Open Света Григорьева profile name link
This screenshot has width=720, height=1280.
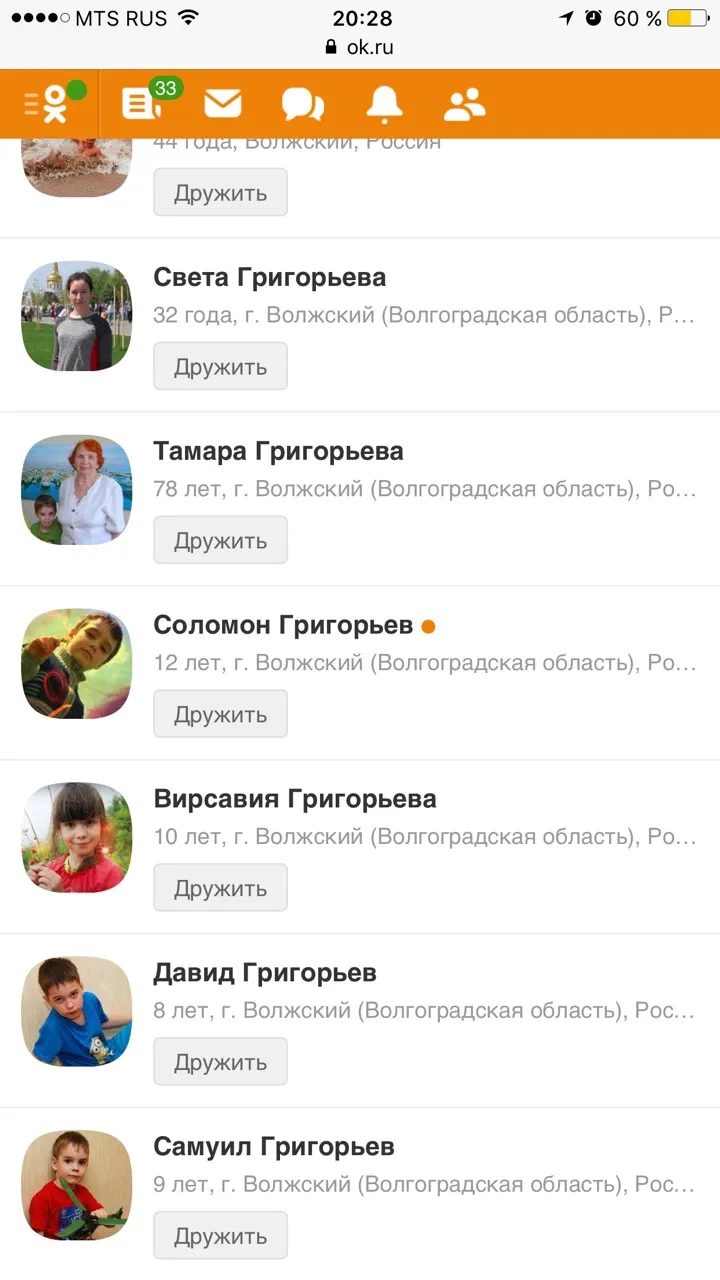[x=270, y=277]
